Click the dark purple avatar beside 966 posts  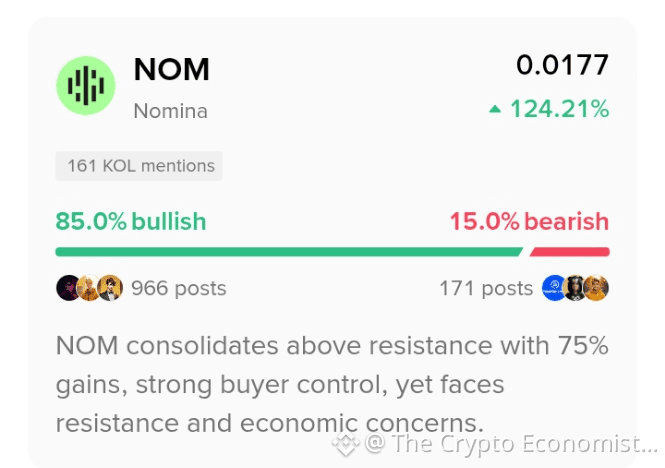click(x=68, y=288)
